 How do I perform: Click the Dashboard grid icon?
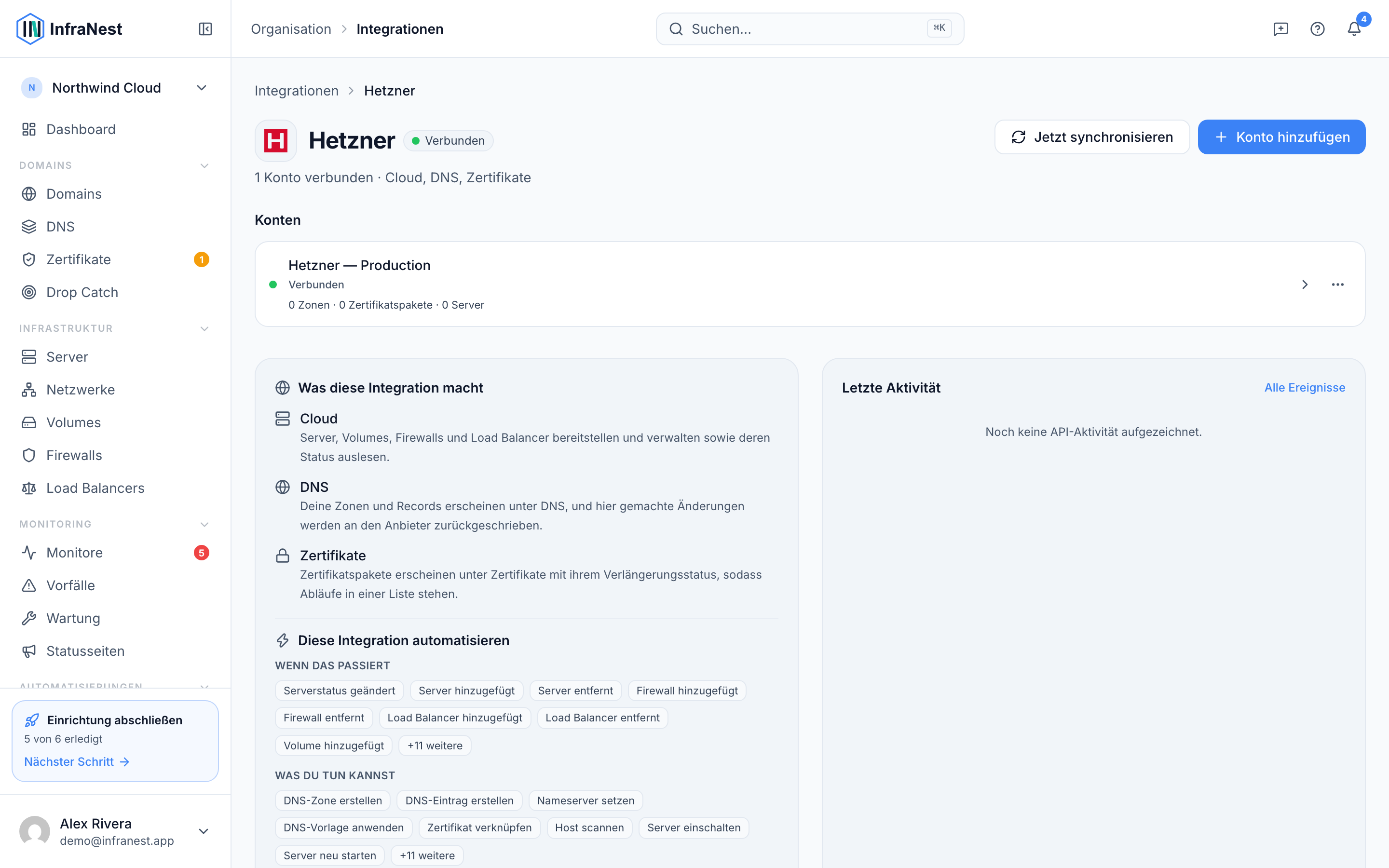point(29,129)
